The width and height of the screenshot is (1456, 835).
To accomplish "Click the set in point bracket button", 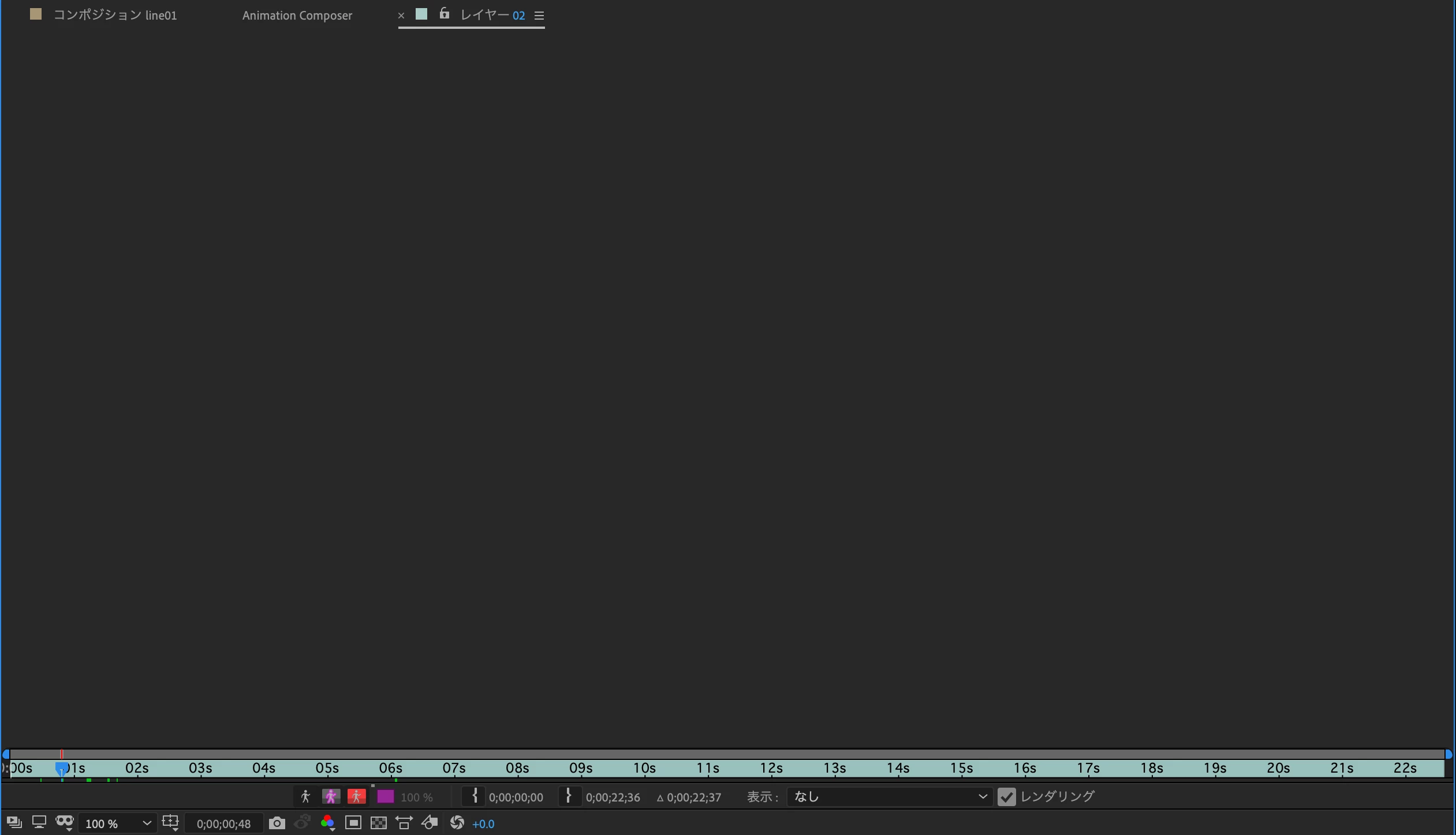I will click(x=474, y=797).
